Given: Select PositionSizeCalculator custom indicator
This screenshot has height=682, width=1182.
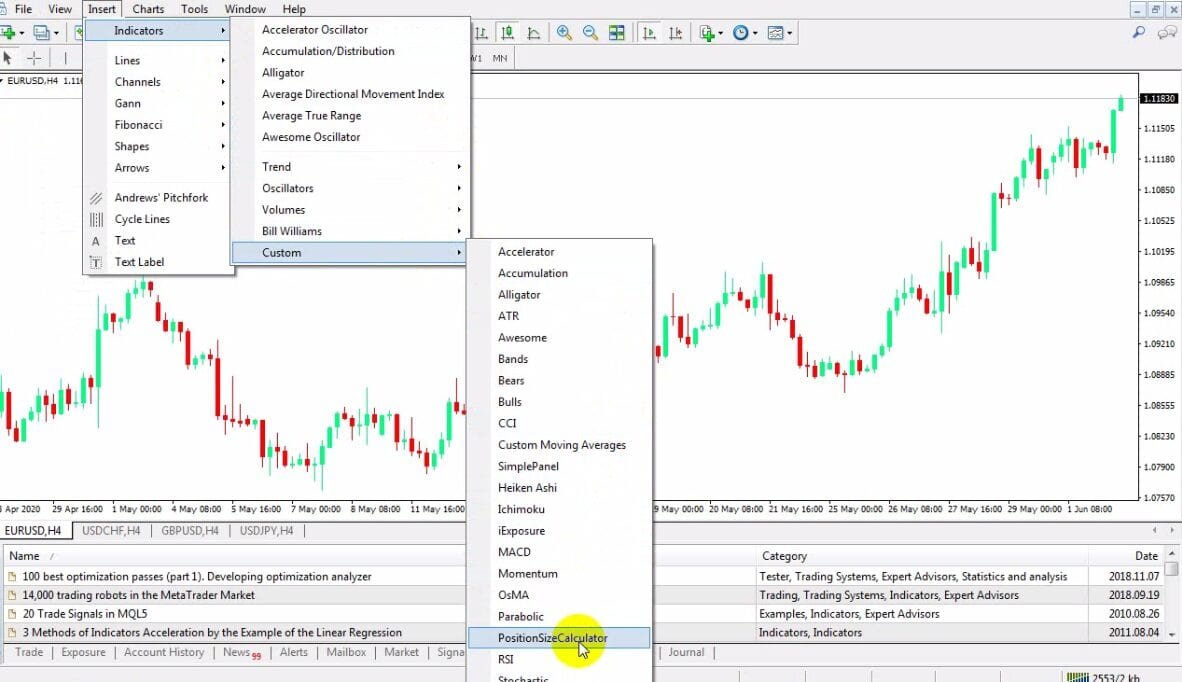Looking at the screenshot, I should (x=552, y=638).
